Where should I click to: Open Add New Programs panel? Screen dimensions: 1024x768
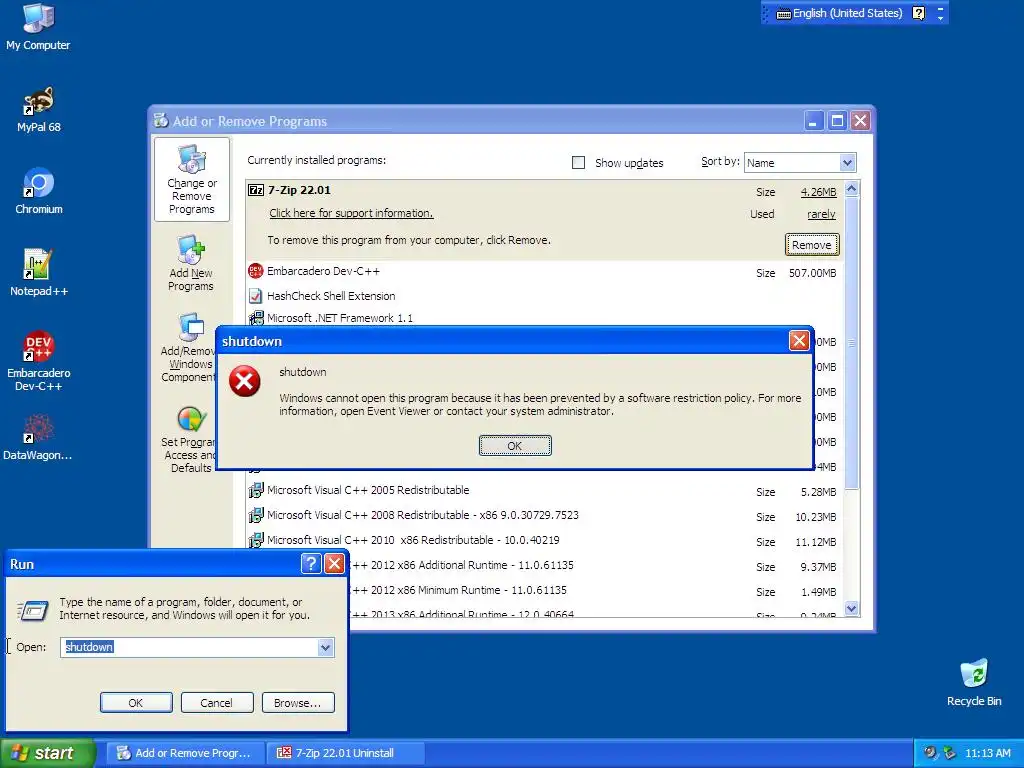[191, 263]
